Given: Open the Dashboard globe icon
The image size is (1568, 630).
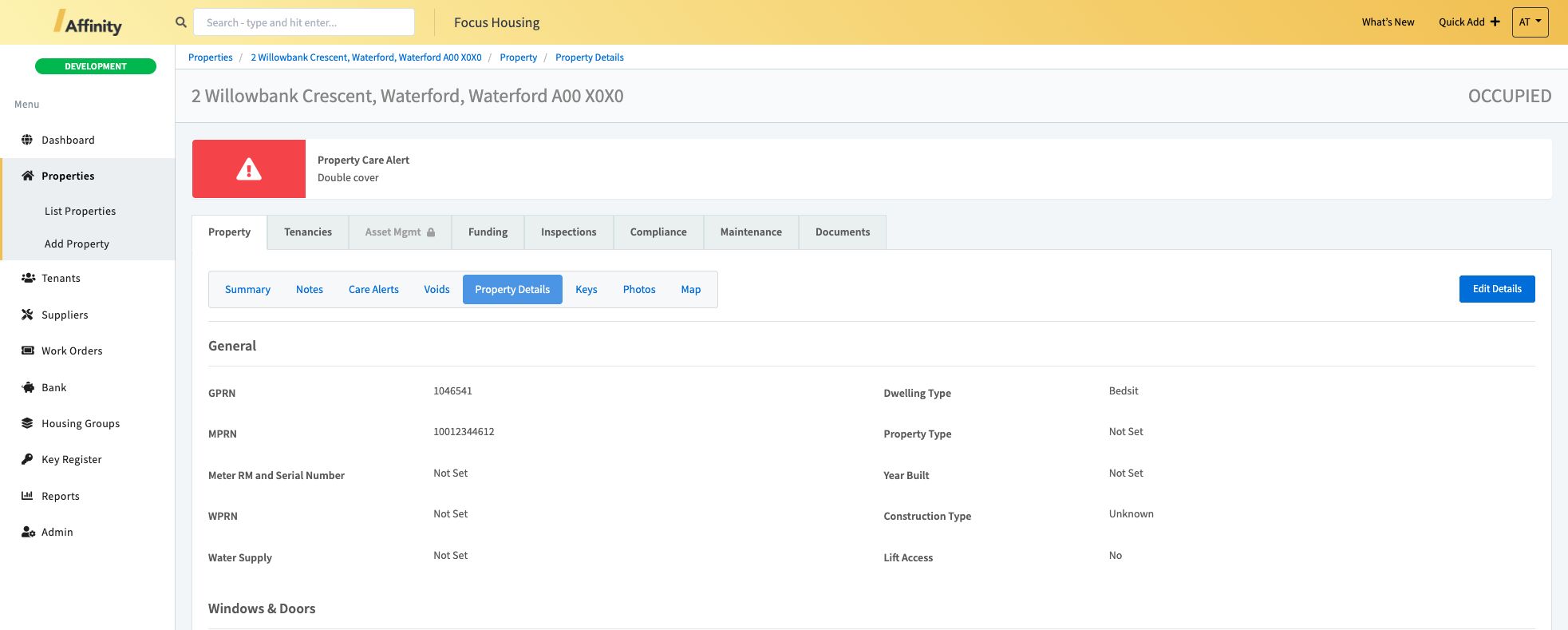Looking at the screenshot, I should pos(27,140).
